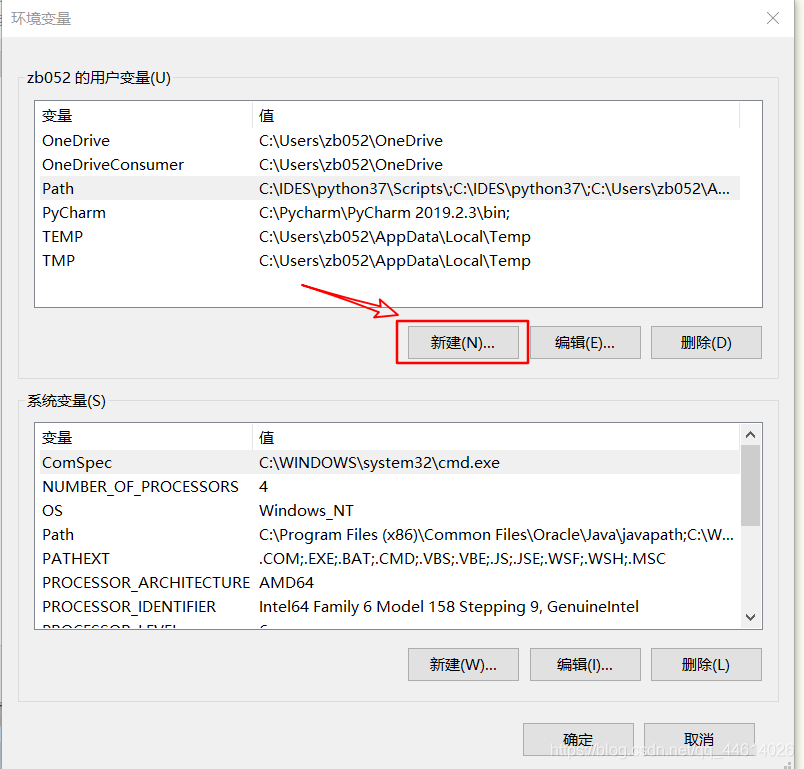
Task: Select the PATHEXT system variable
Action: click(390, 559)
